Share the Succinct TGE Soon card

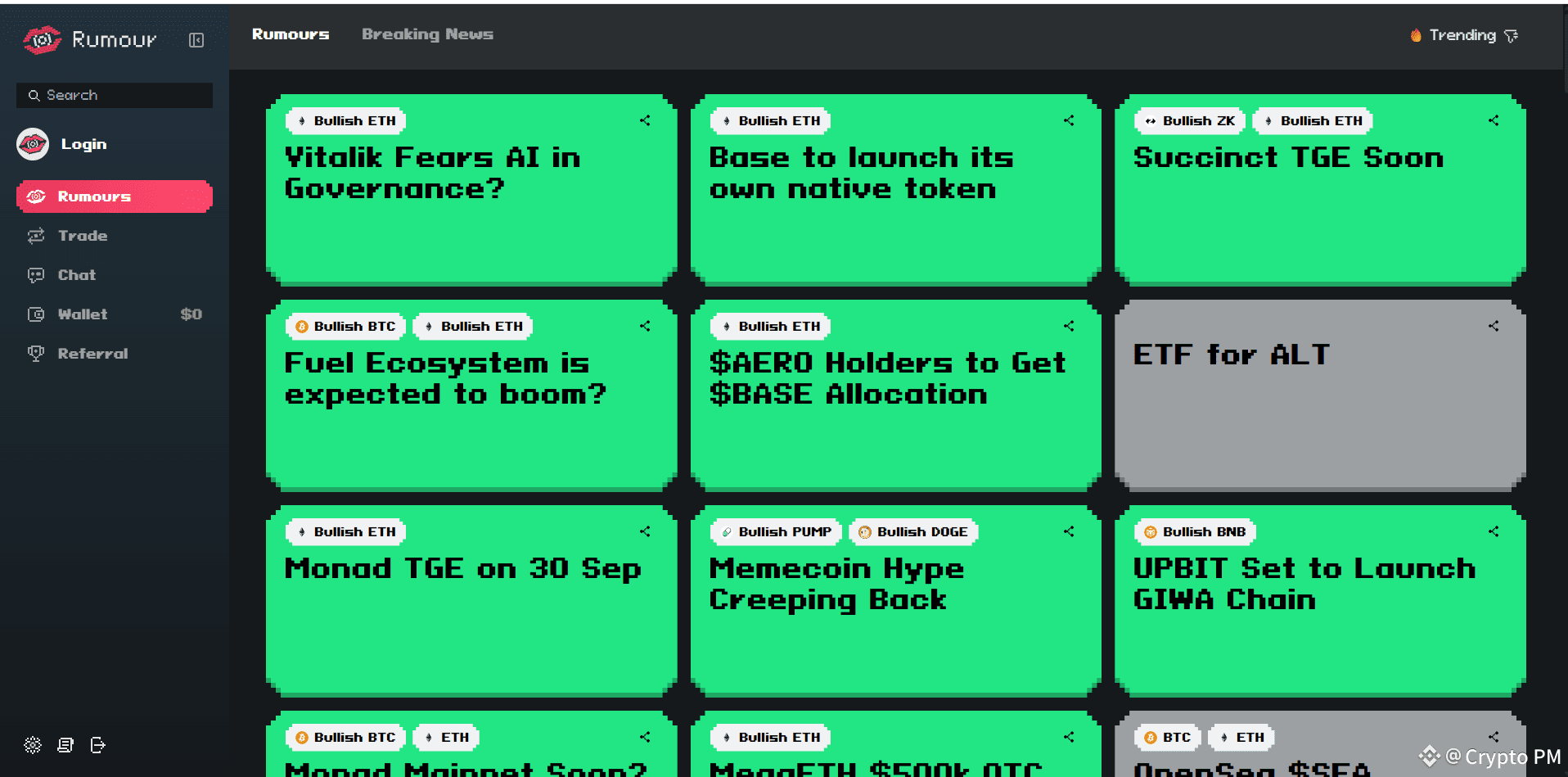click(x=1494, y=120)
